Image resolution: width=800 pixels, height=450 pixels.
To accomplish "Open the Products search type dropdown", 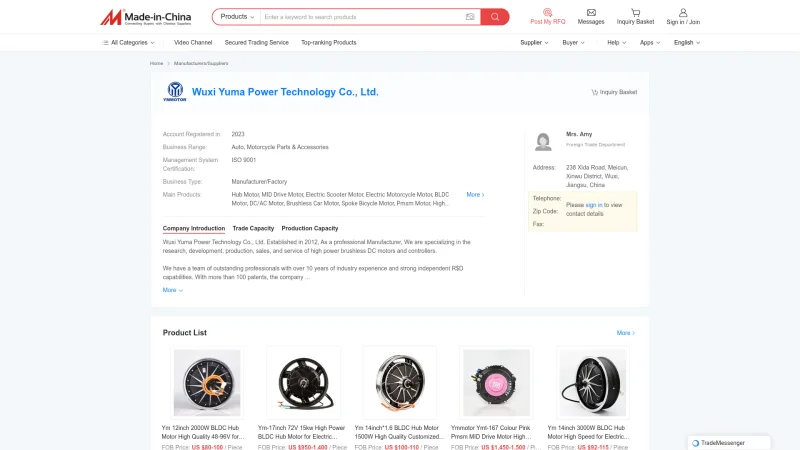I will (x=237, y=17).
